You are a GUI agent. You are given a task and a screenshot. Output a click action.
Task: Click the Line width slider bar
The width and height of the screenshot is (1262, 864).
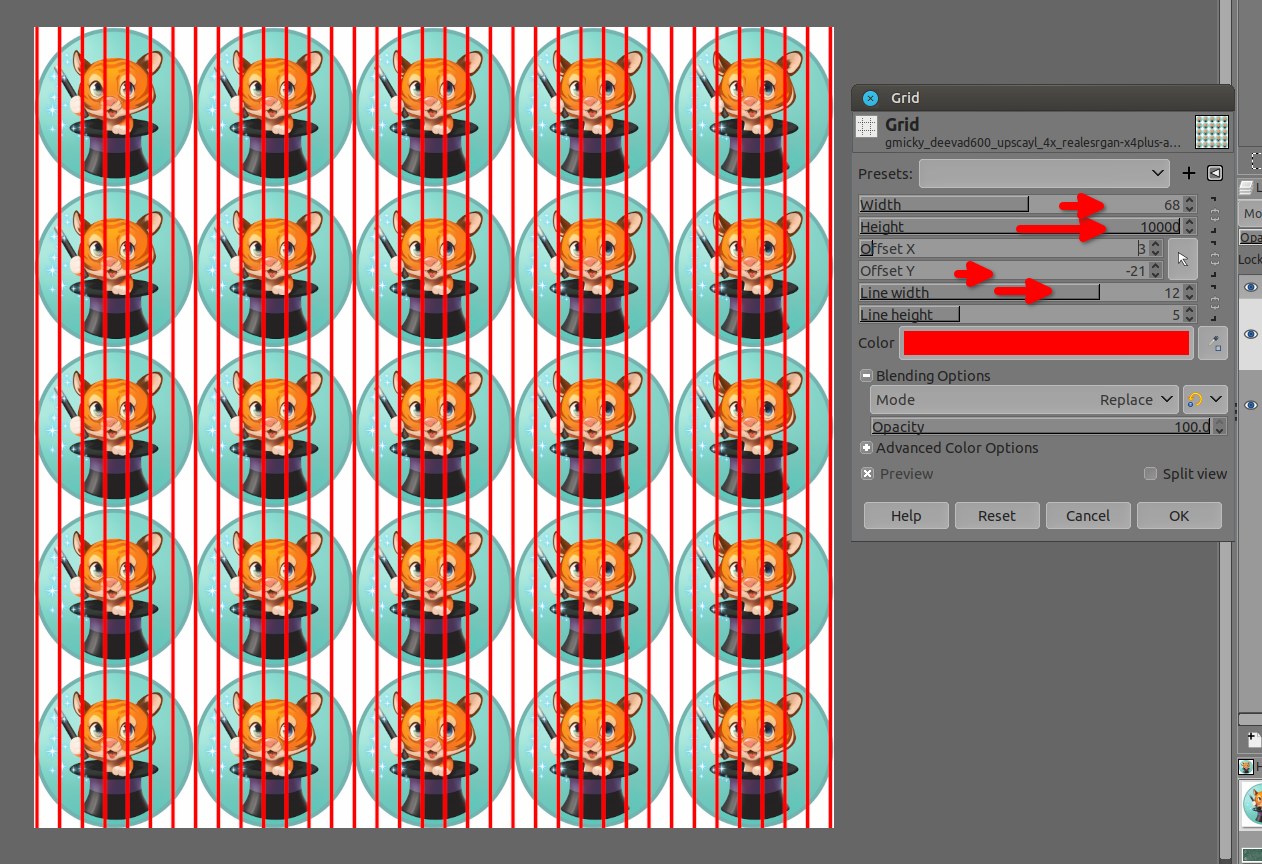[x=1020, y=293]
